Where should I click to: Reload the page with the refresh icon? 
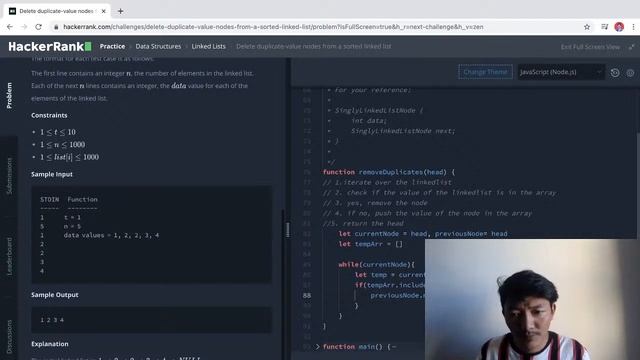(38, 27)
